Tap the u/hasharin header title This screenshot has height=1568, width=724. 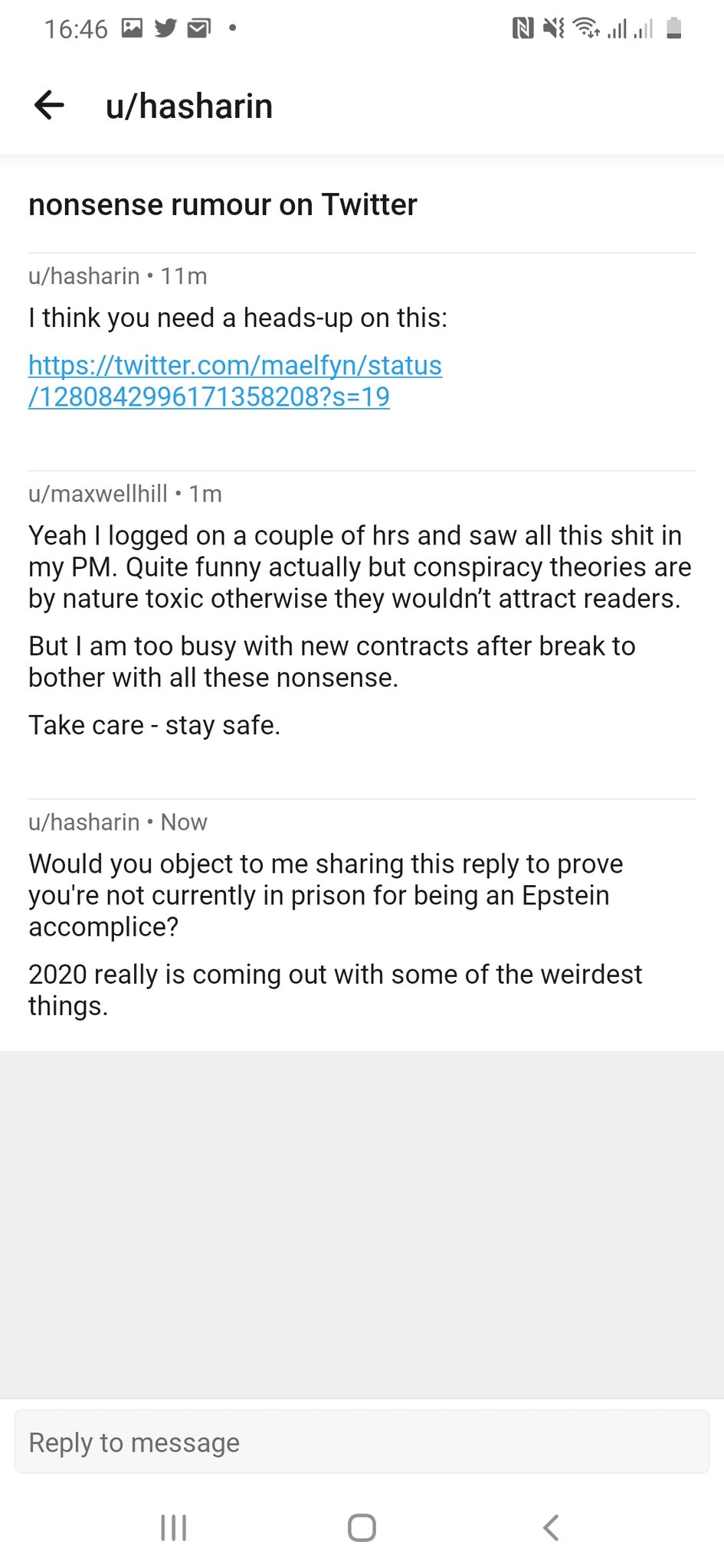click(x=189, y=106)
